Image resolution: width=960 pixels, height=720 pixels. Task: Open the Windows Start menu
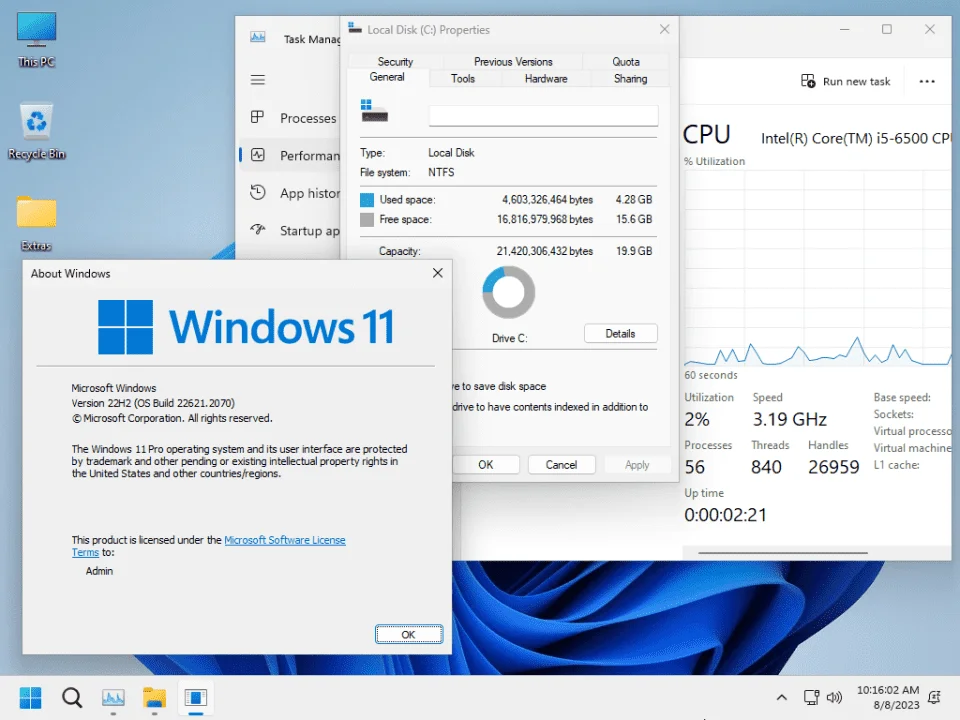(x=30, y=697)
